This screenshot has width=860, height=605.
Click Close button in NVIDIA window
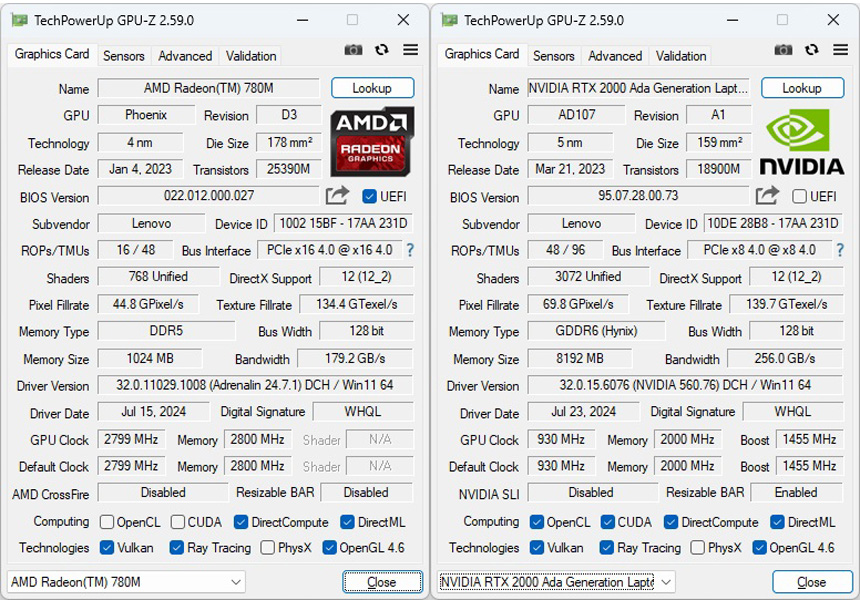coord(812,581)
